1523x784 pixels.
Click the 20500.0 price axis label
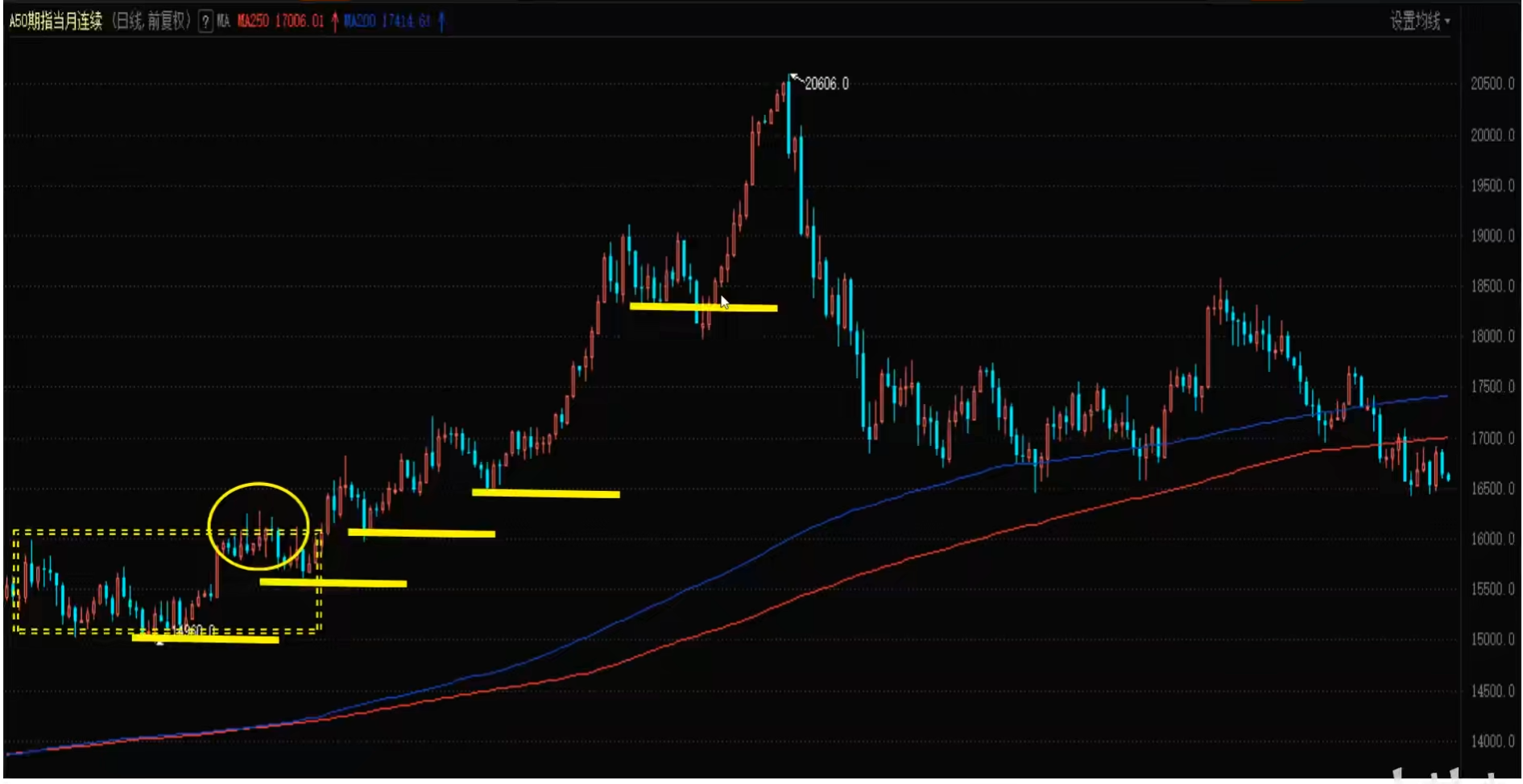click(x=1492, y=84)
